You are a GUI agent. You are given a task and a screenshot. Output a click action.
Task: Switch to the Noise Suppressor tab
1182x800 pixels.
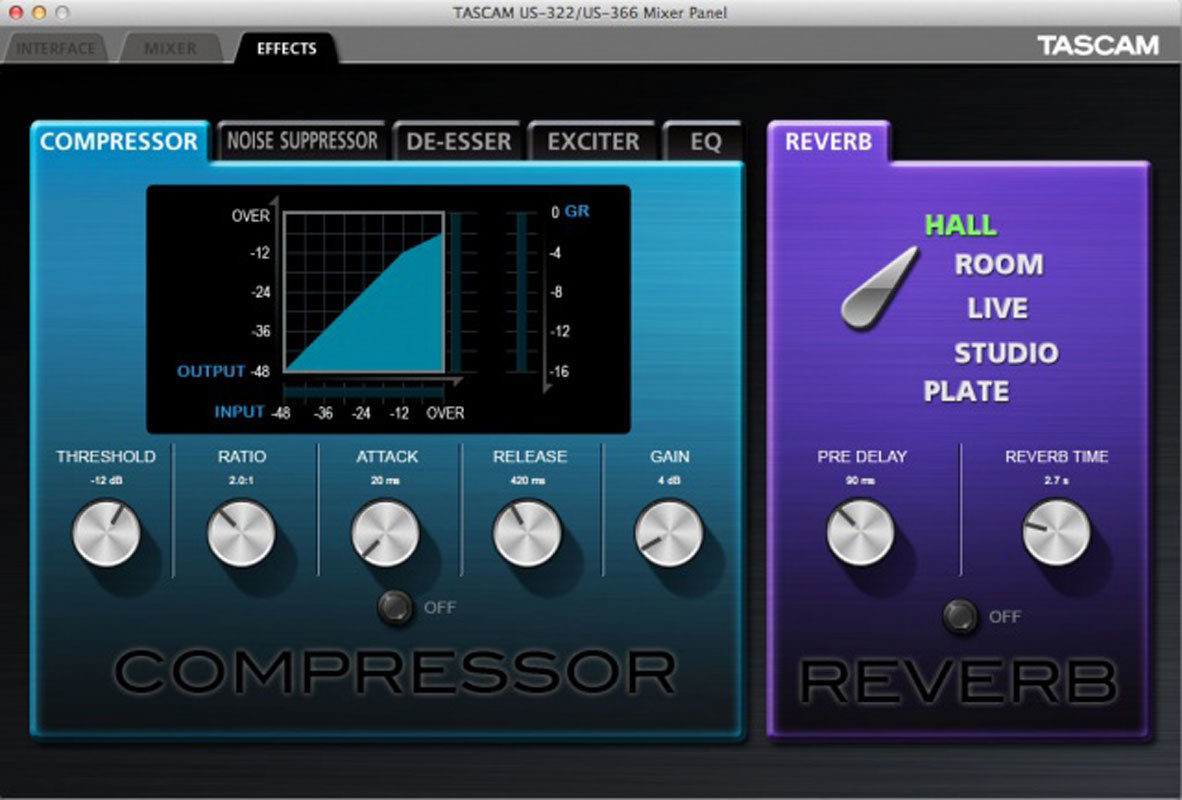click(301, 141)
